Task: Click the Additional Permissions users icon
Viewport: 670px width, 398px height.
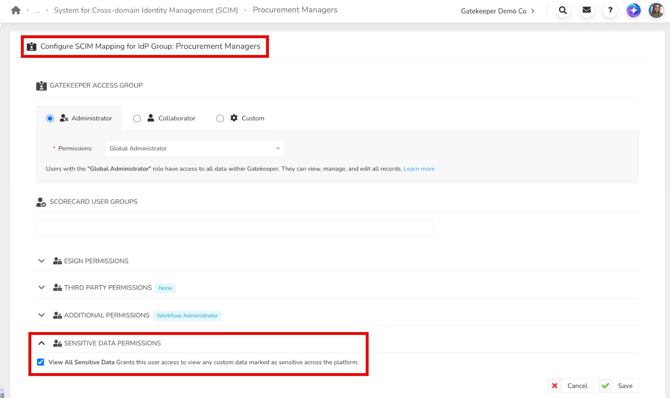Action: pyautogui.click(x=57, y=315)
